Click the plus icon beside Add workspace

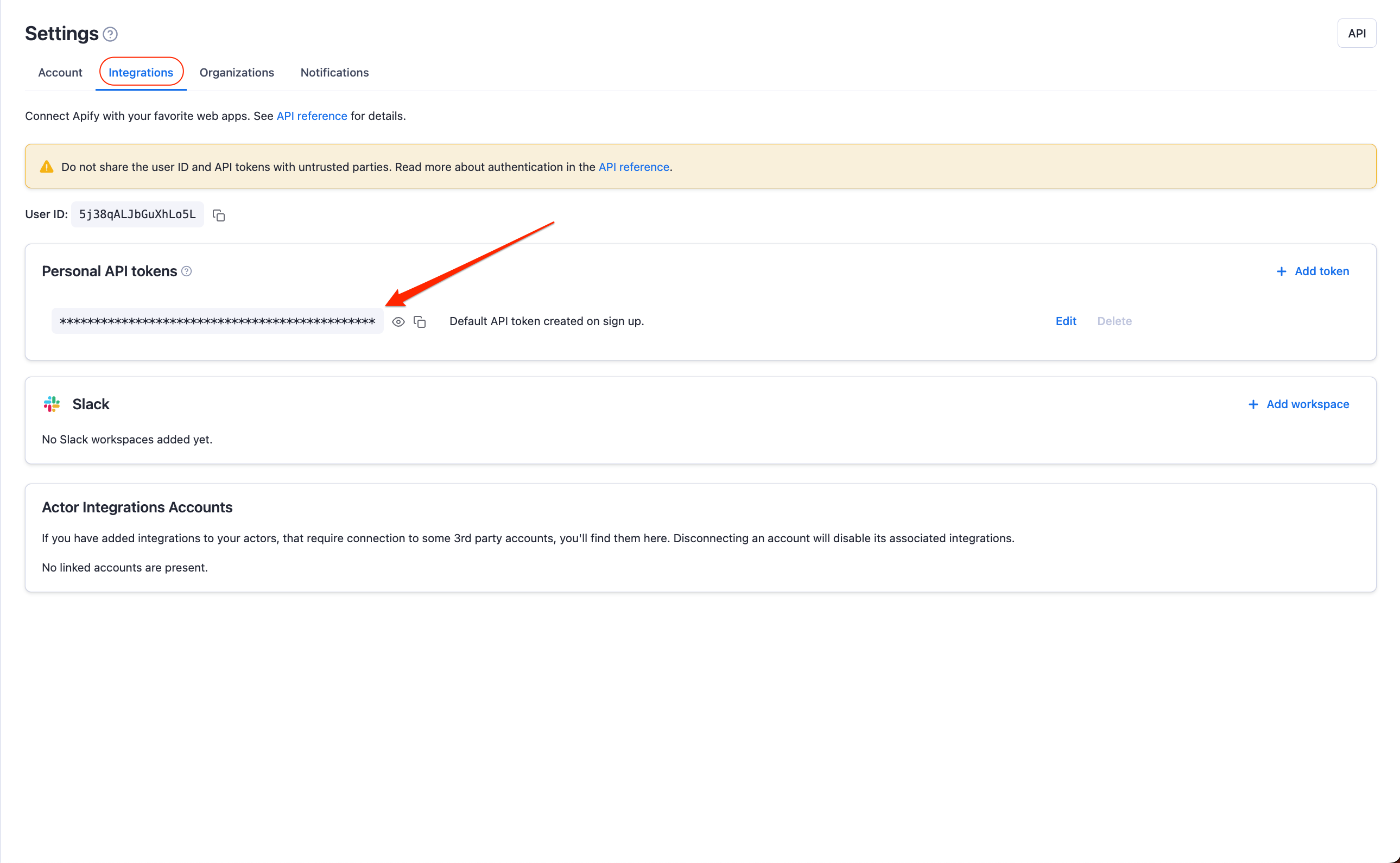coord(1253,404)
